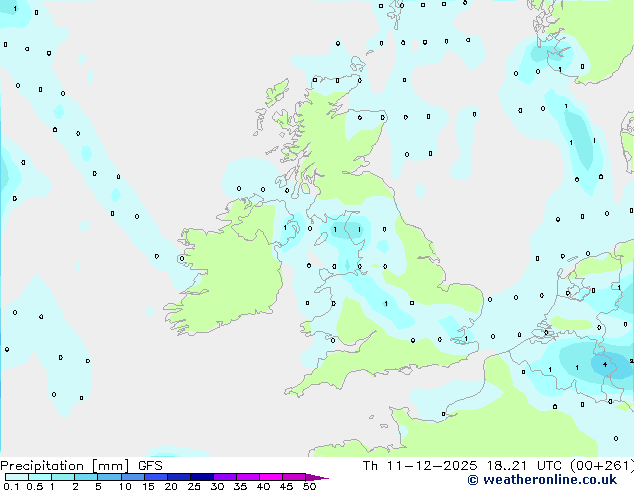Pick the 1–2 mm legend color box
The width and height of the screenshot is (634, 490).
(63, 477)
